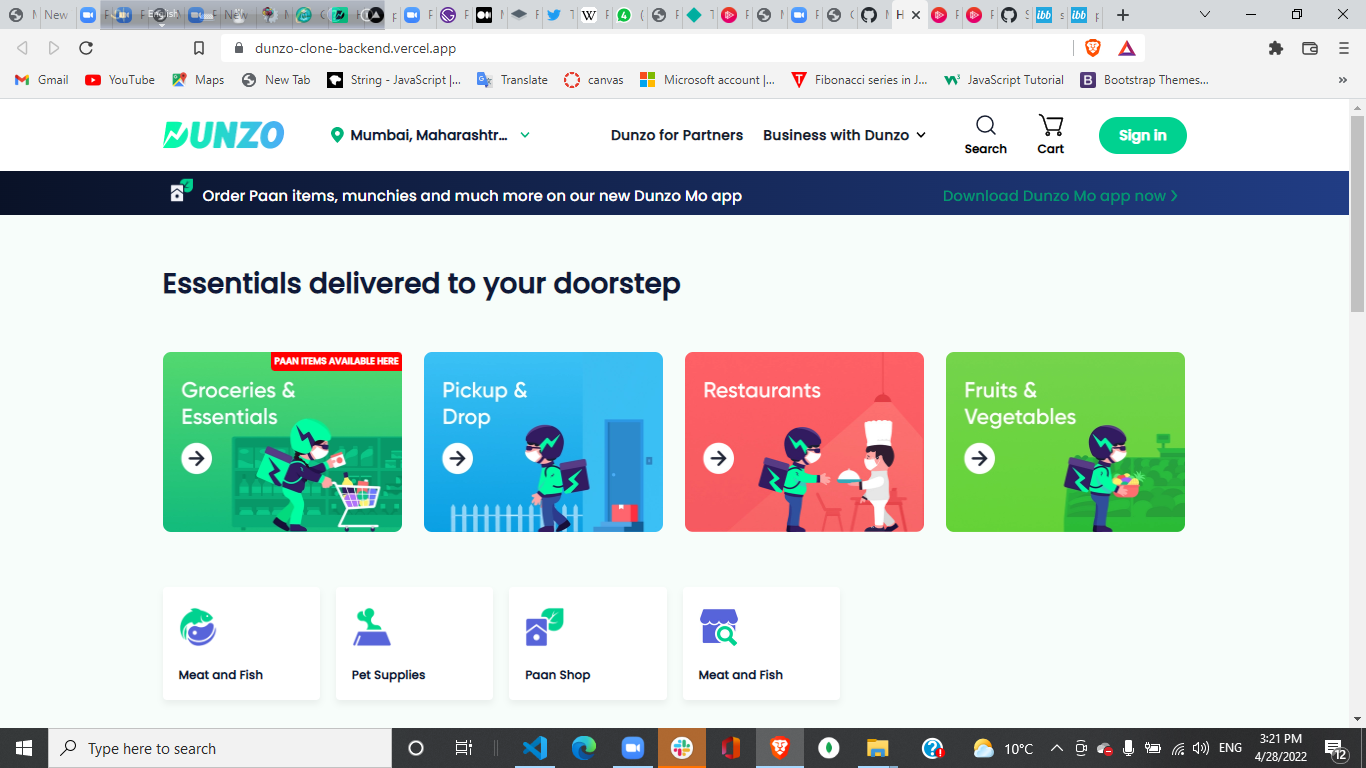Open the Bootstrap Themes bookmark

click(1145, 80)
